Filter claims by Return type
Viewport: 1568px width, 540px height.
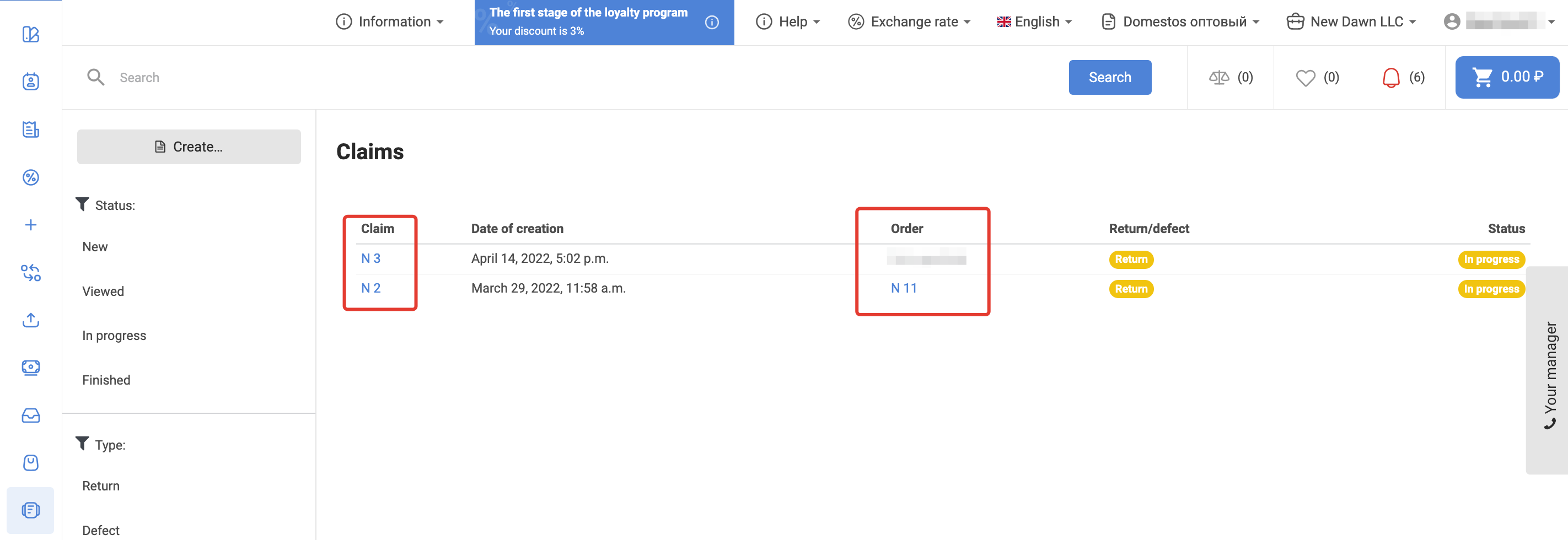point(100,486)
